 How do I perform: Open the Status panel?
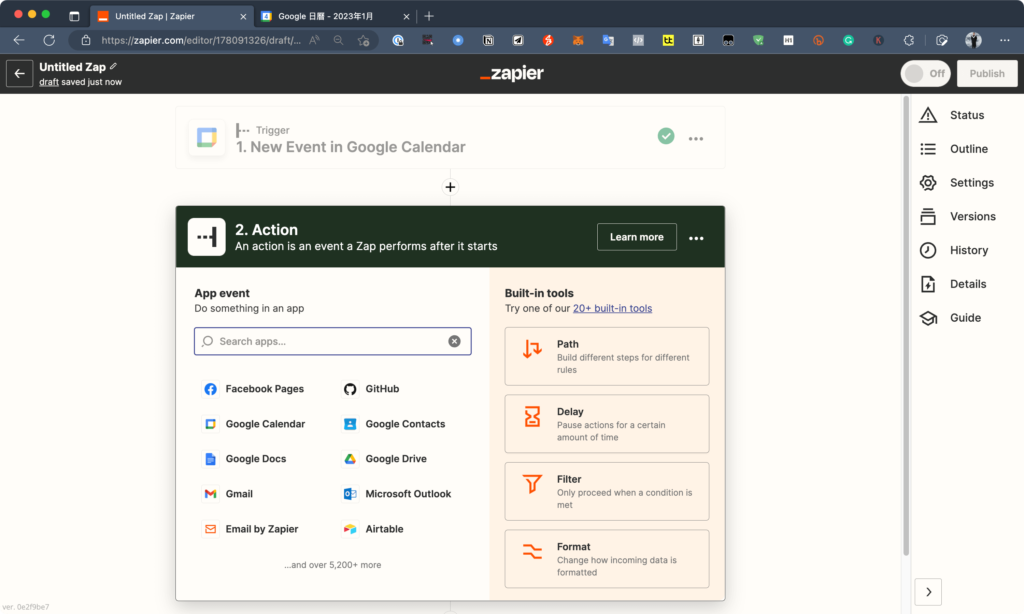coord(952,115)
